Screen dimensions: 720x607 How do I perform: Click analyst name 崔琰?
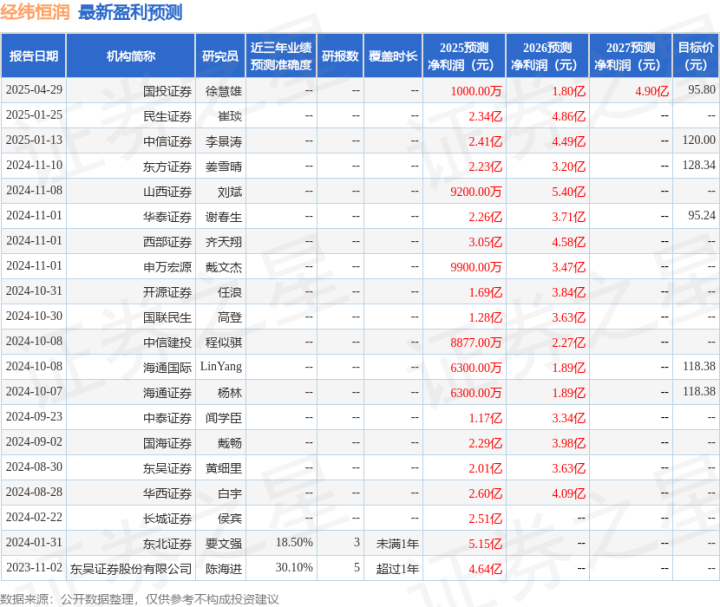[x=230, y=117]
